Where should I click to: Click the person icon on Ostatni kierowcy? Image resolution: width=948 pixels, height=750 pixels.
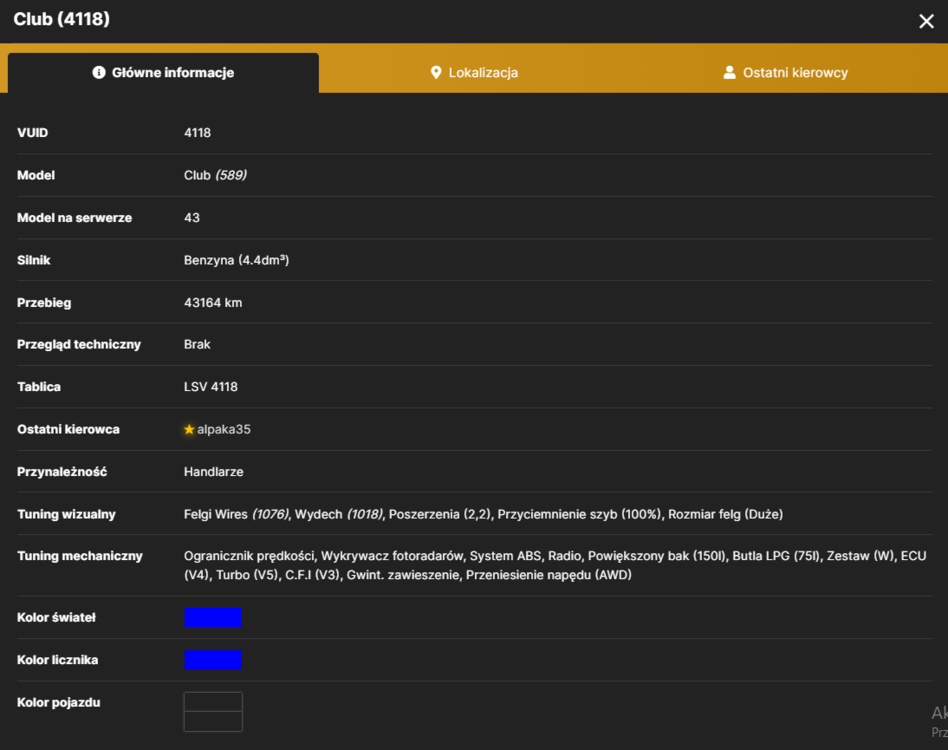(x=729, y=73)
